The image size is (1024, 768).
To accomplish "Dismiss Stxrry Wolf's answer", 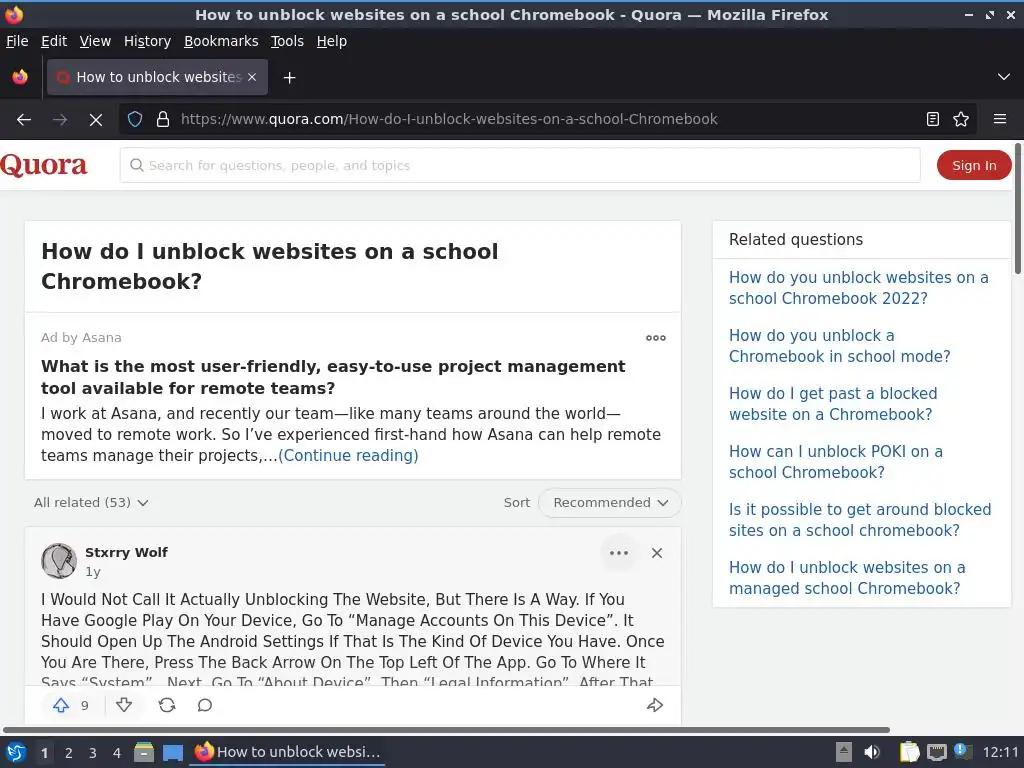I will coord(657,553).
